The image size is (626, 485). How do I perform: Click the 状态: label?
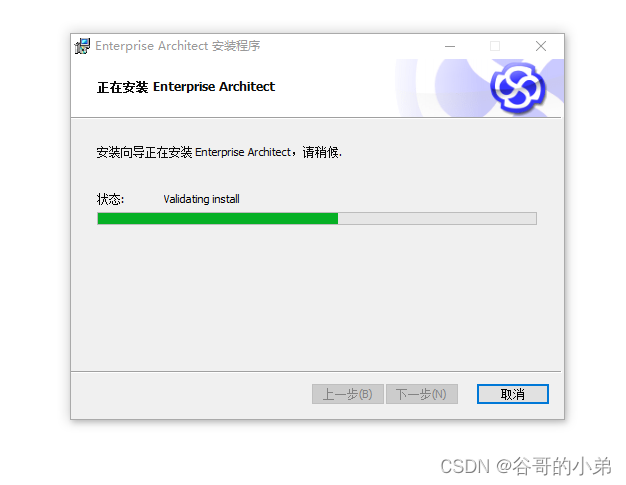110,199
